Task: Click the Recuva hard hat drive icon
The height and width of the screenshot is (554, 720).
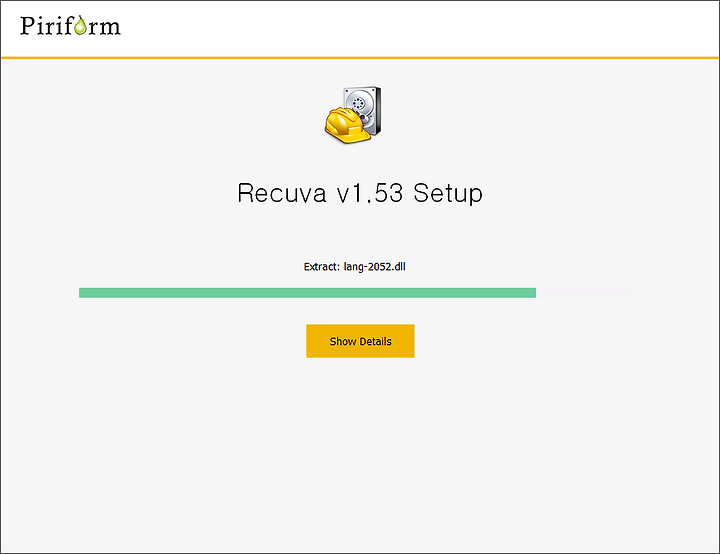Action: [x=353, y=115]
